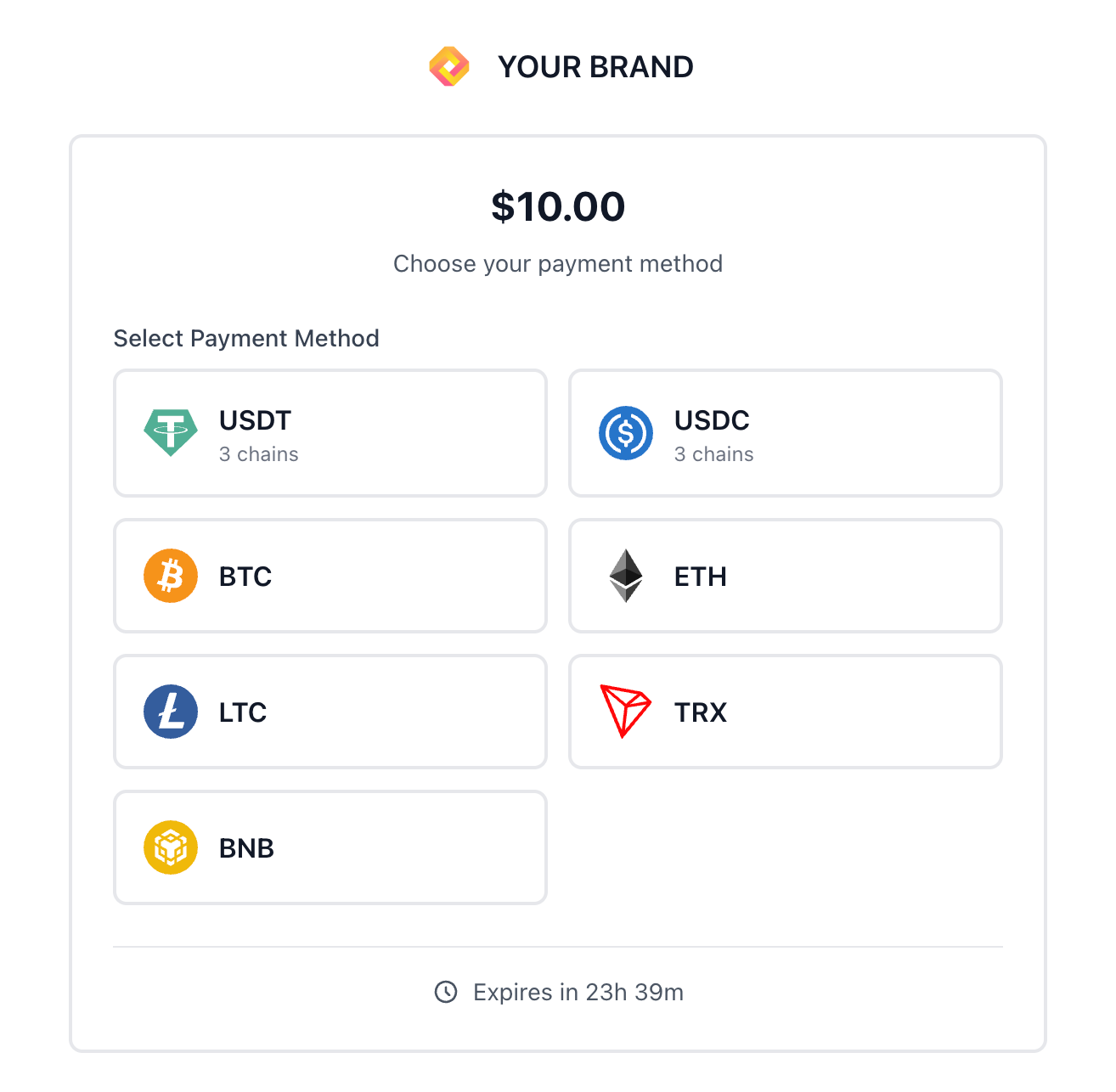1116x1092 pixels.
Task: Click the red TRON icon
Action: (x=627, y=712)
